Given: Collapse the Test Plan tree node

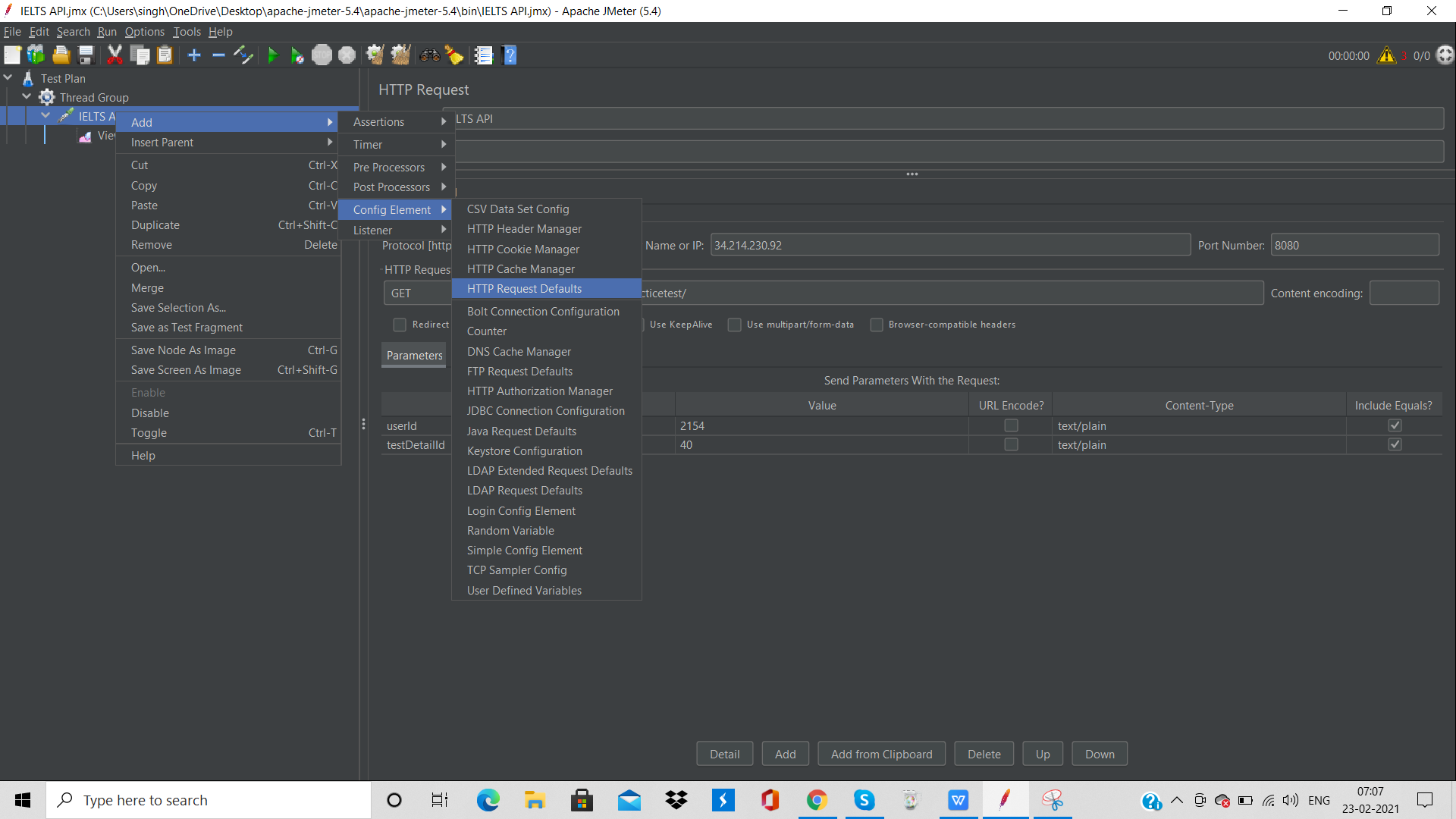Looking at the screenshot, I should (x=8, y=78).
